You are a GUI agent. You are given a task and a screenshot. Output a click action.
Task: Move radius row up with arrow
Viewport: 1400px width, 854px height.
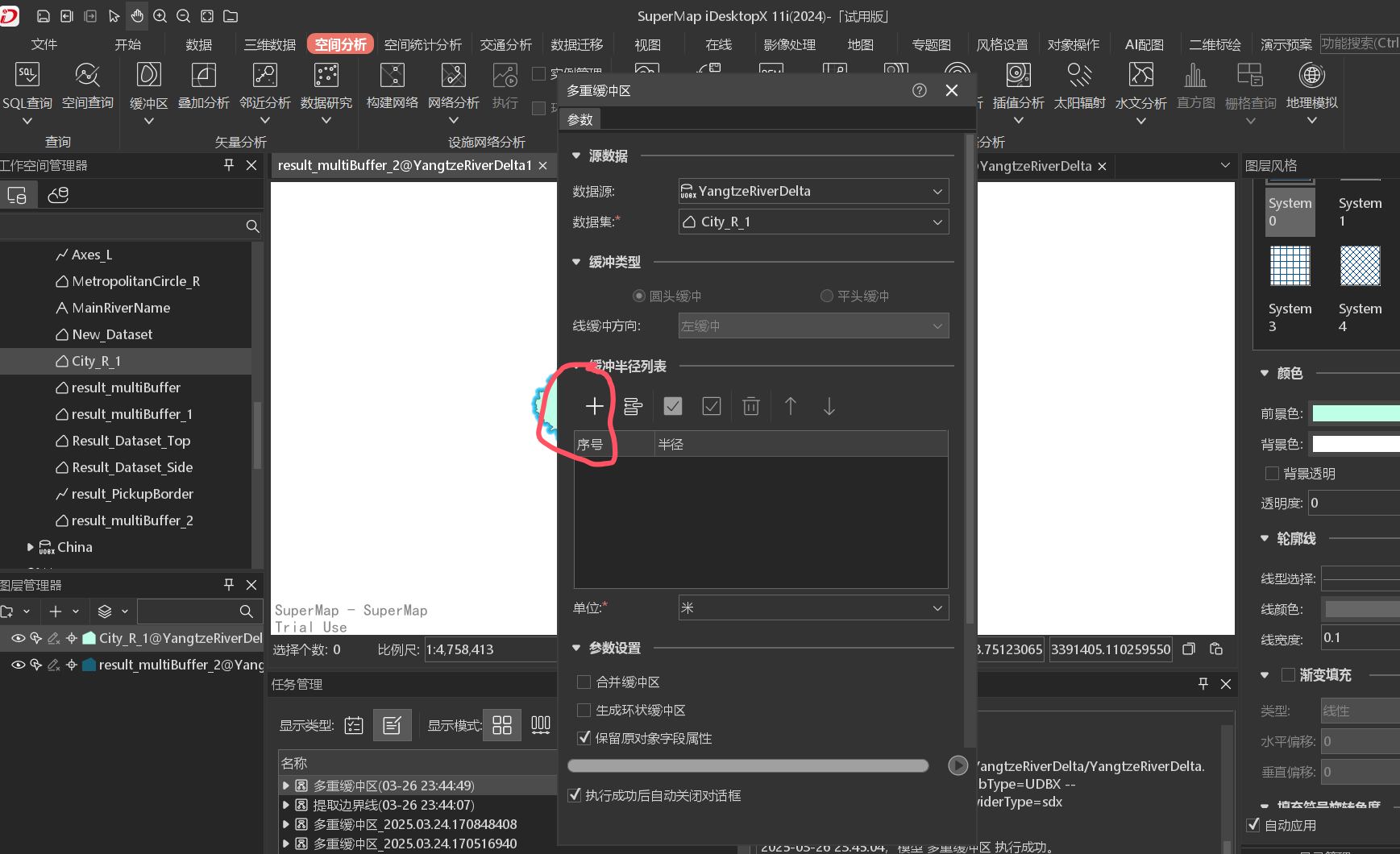click(791, 406)
